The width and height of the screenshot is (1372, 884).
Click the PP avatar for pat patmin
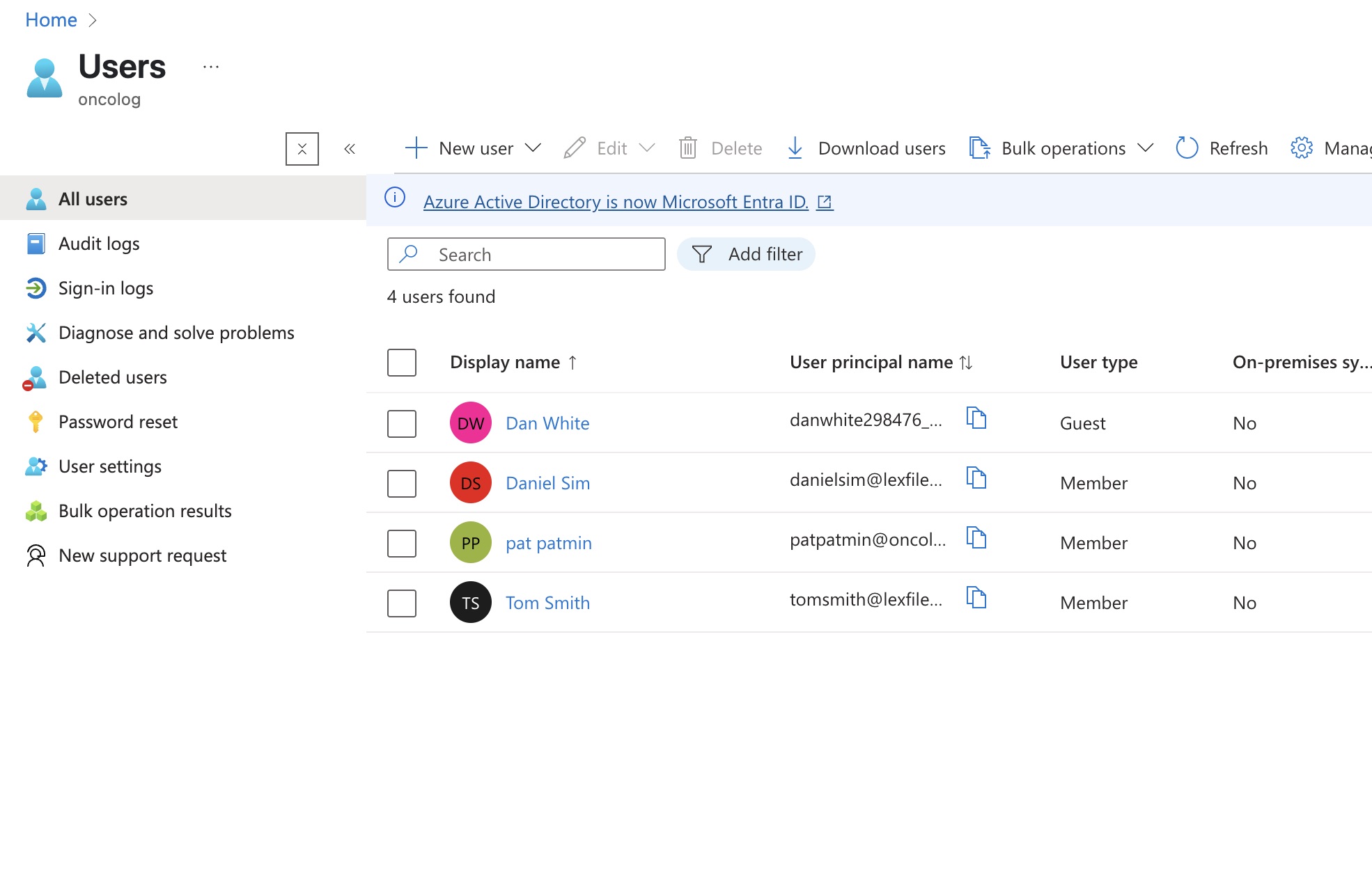(x=471, y=542)
